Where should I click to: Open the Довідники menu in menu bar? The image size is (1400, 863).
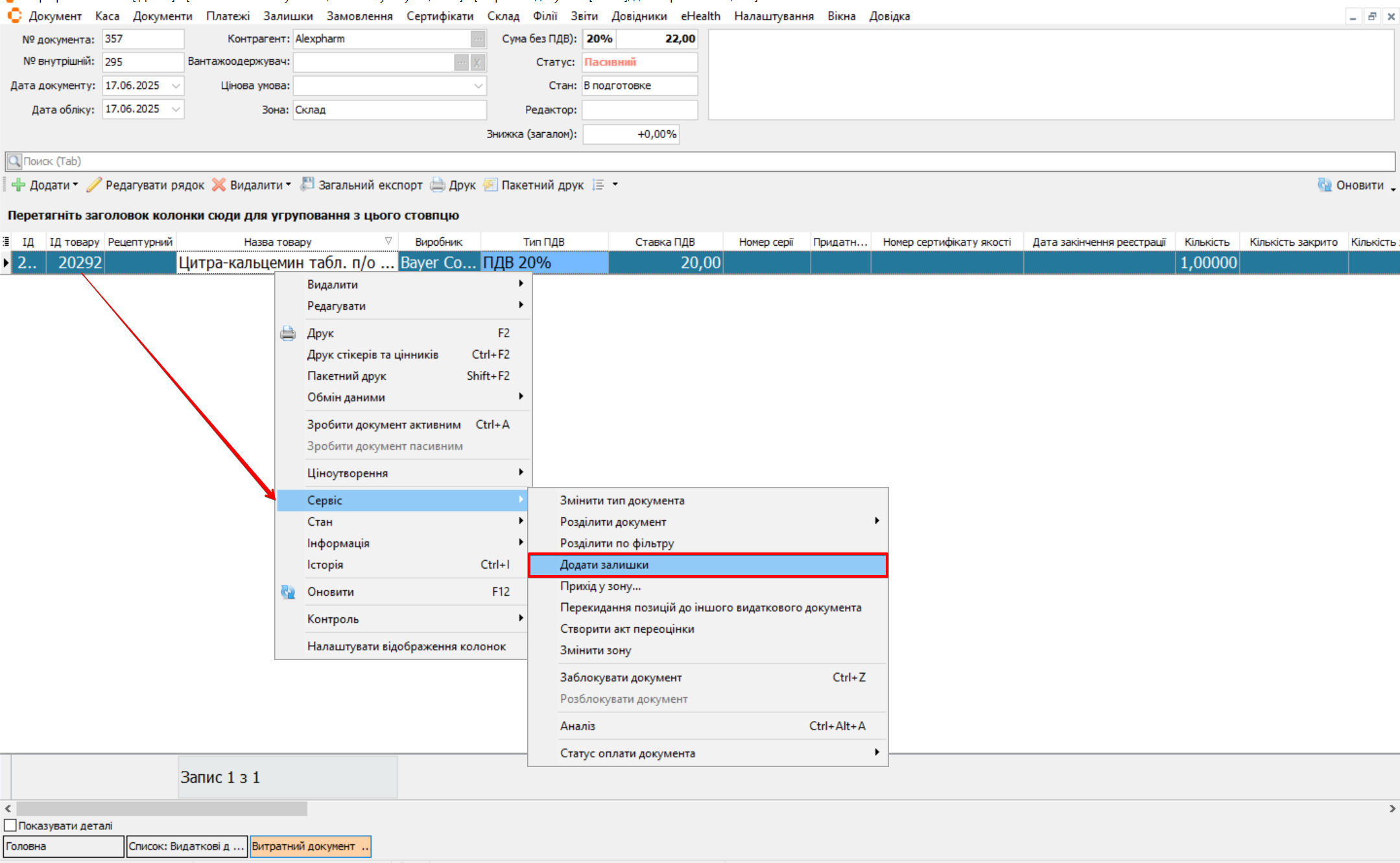(x=639, y=16)
